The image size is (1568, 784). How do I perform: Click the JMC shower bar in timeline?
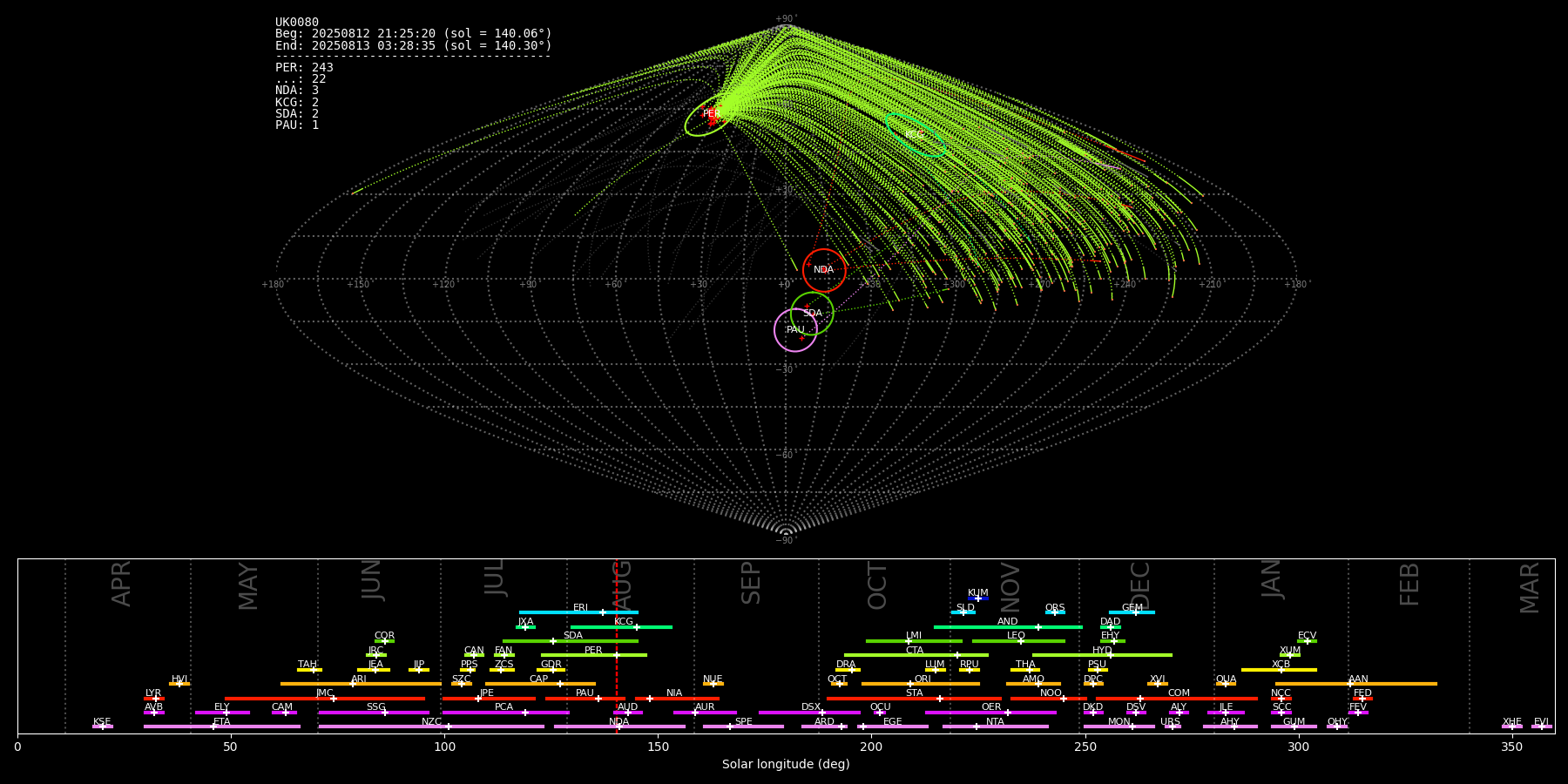point(325,699)
